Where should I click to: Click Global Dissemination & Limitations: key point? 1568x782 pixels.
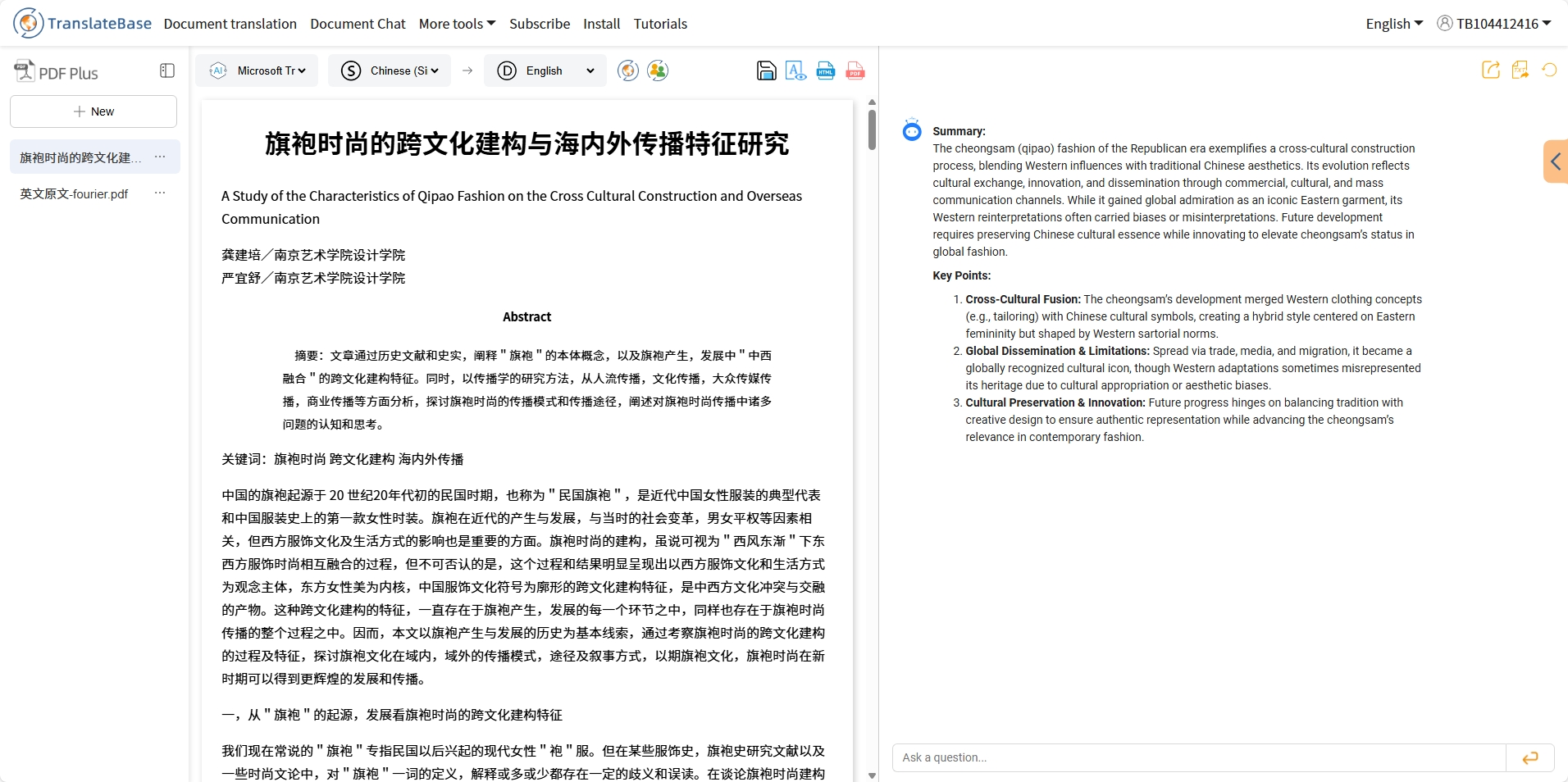pyautogui.click(x=1057, y=351)
